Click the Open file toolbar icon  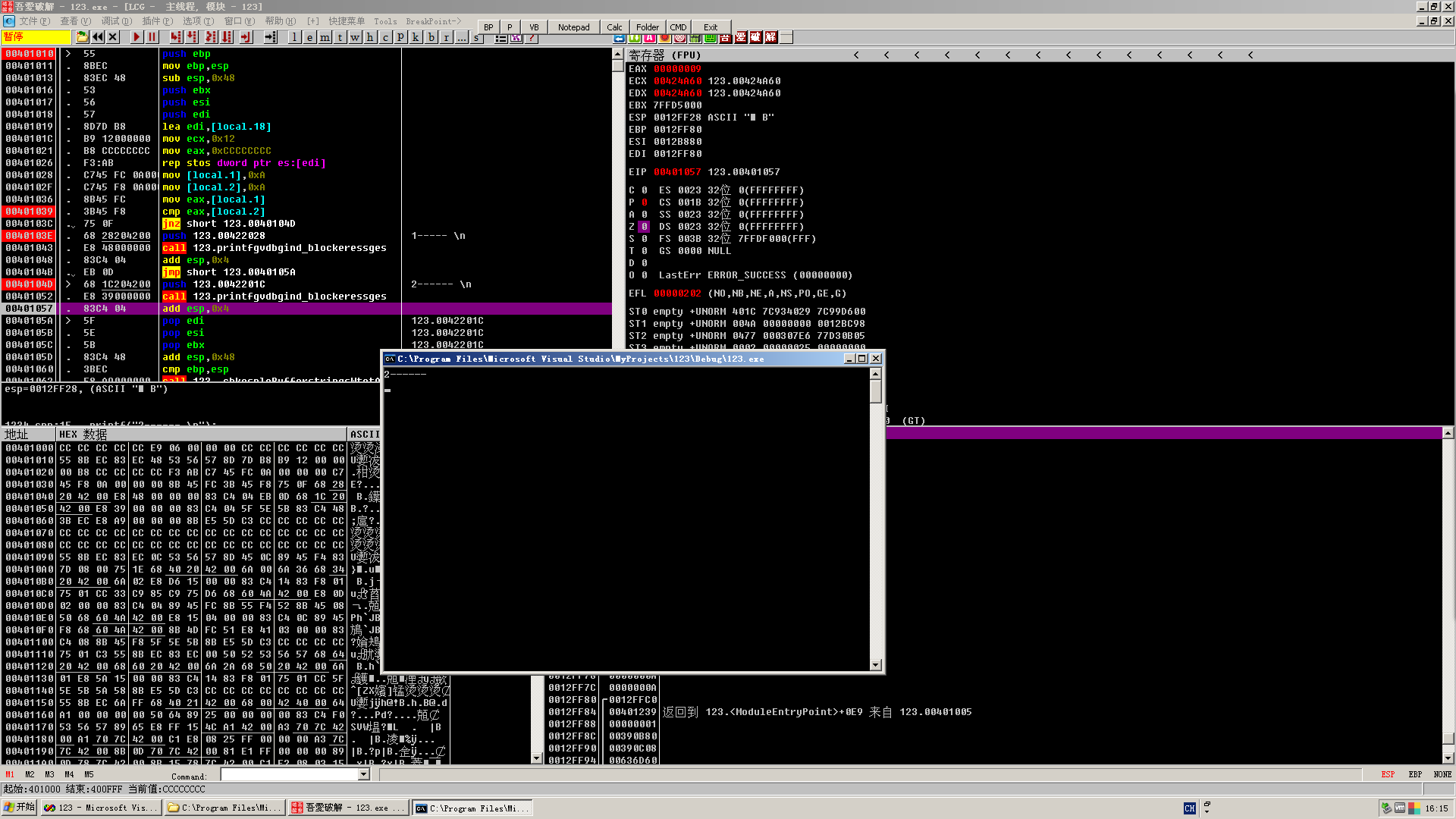pyautogui.click(x=82, y=37)
